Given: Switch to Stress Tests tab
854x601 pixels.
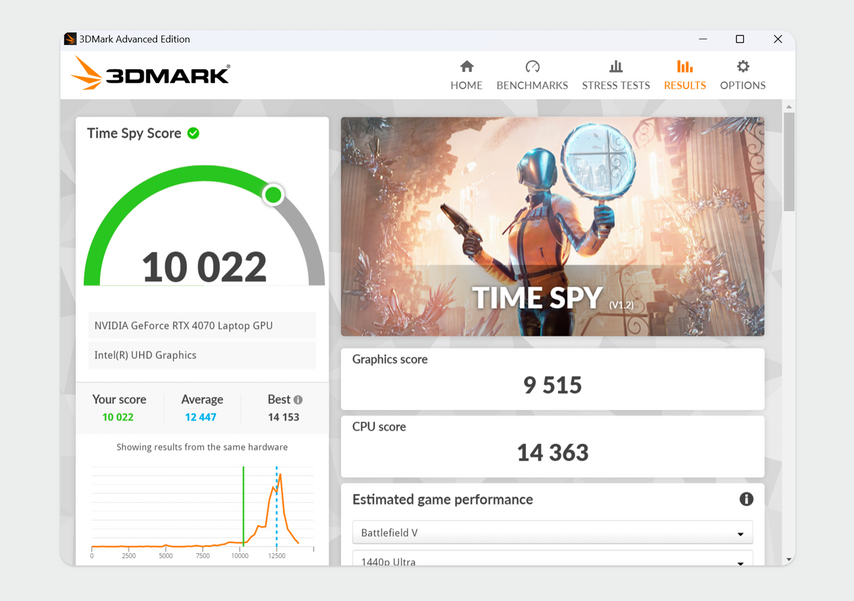Looking at the screenshot, I should pos(616,75).
